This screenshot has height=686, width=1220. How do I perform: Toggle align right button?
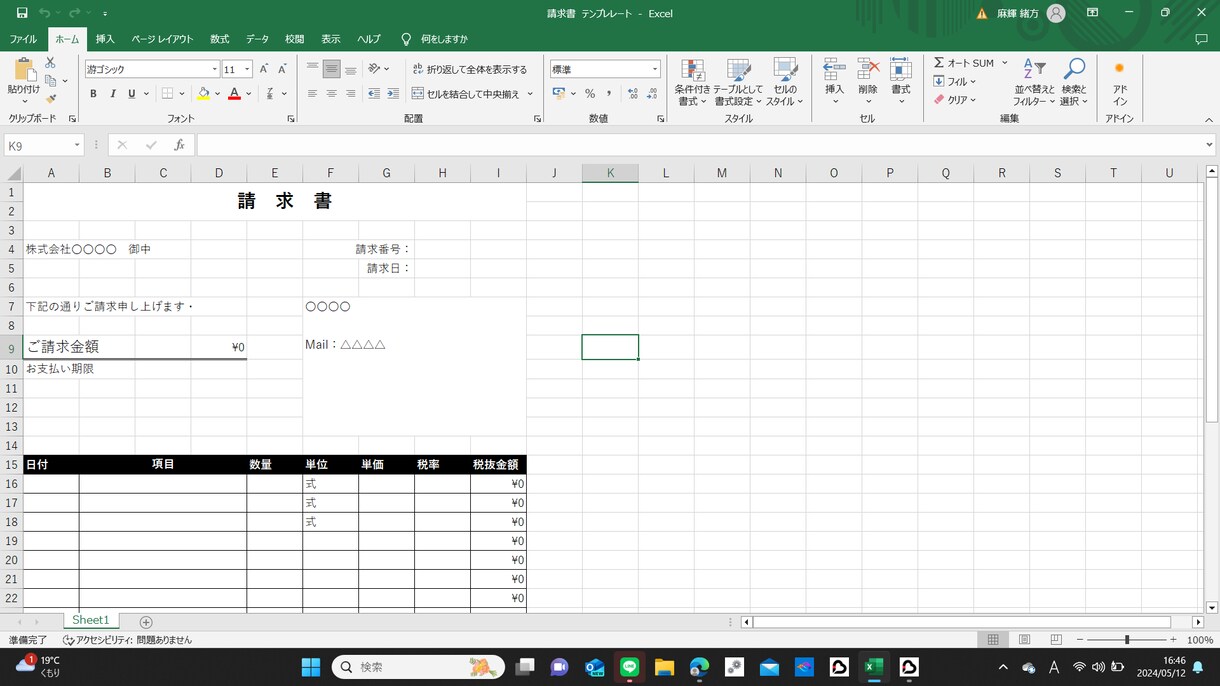coord(350,93)
